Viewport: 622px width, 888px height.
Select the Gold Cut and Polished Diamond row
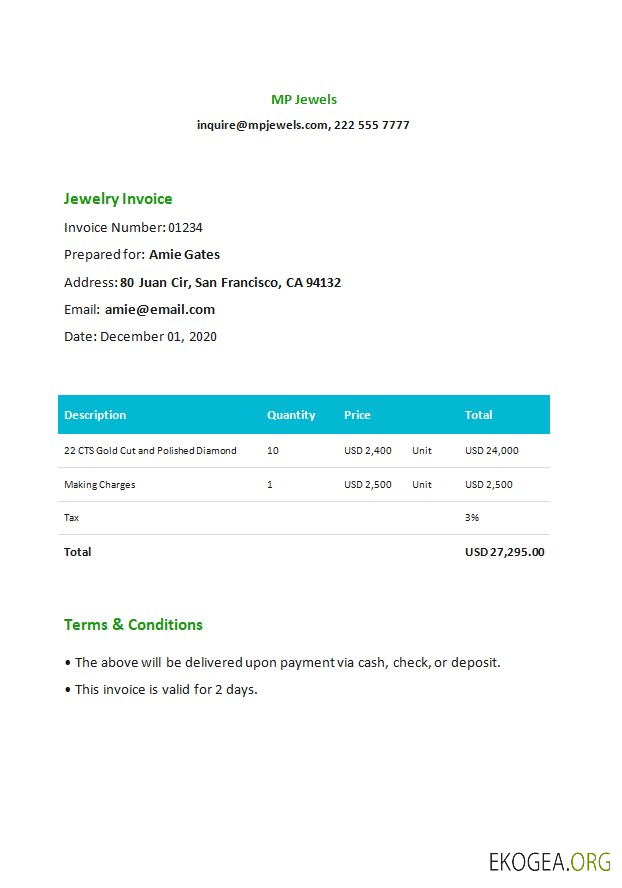point(150,451)
